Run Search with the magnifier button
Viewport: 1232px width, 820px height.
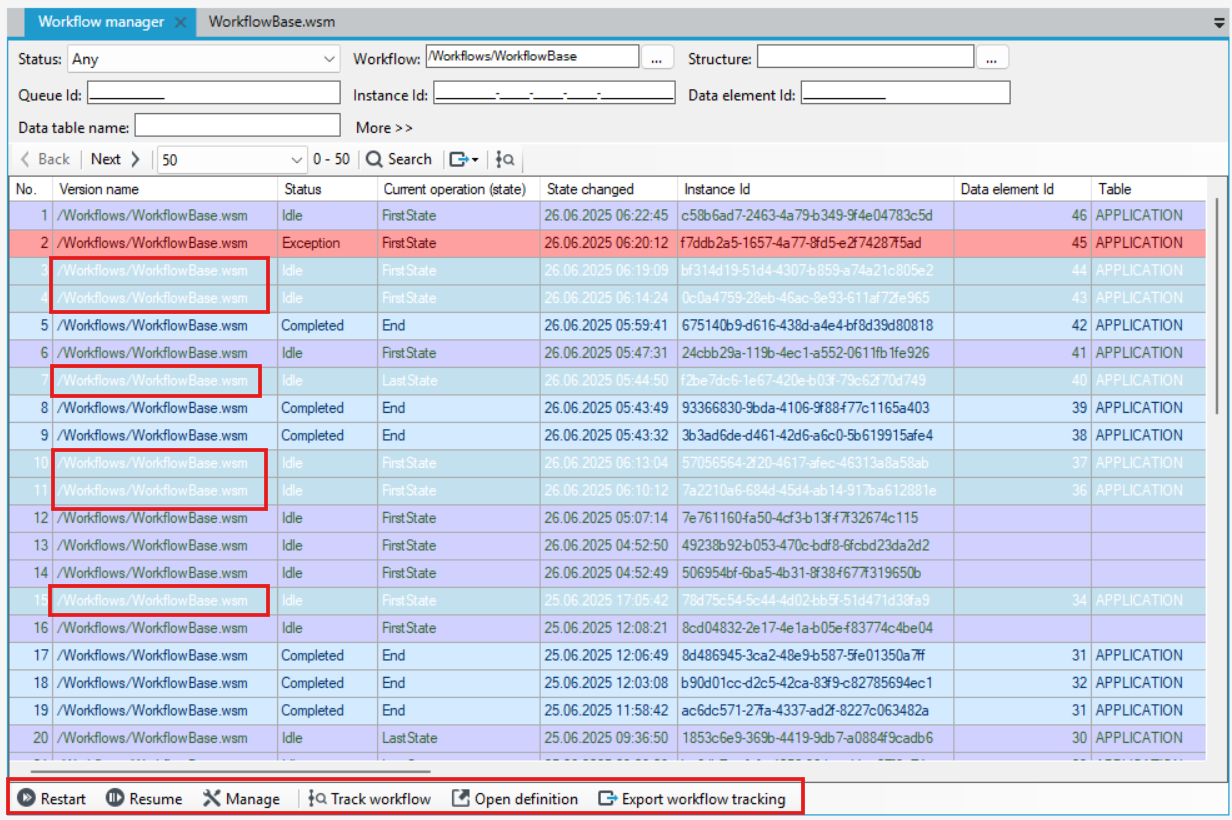(x=399, y=159)
